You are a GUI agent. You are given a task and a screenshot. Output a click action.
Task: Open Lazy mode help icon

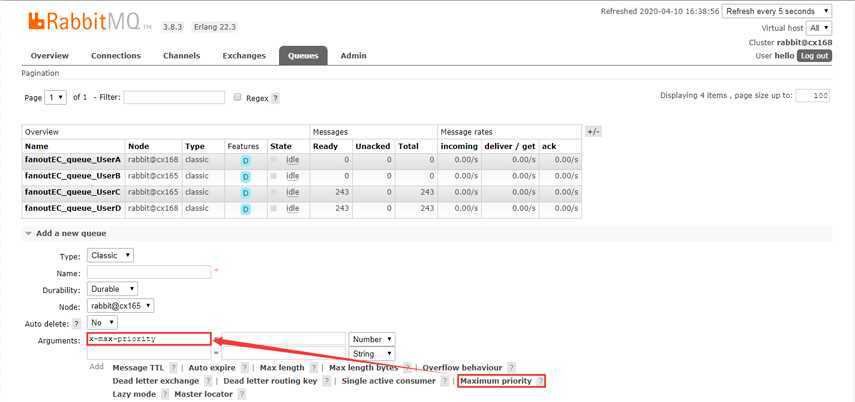point(165,394)
